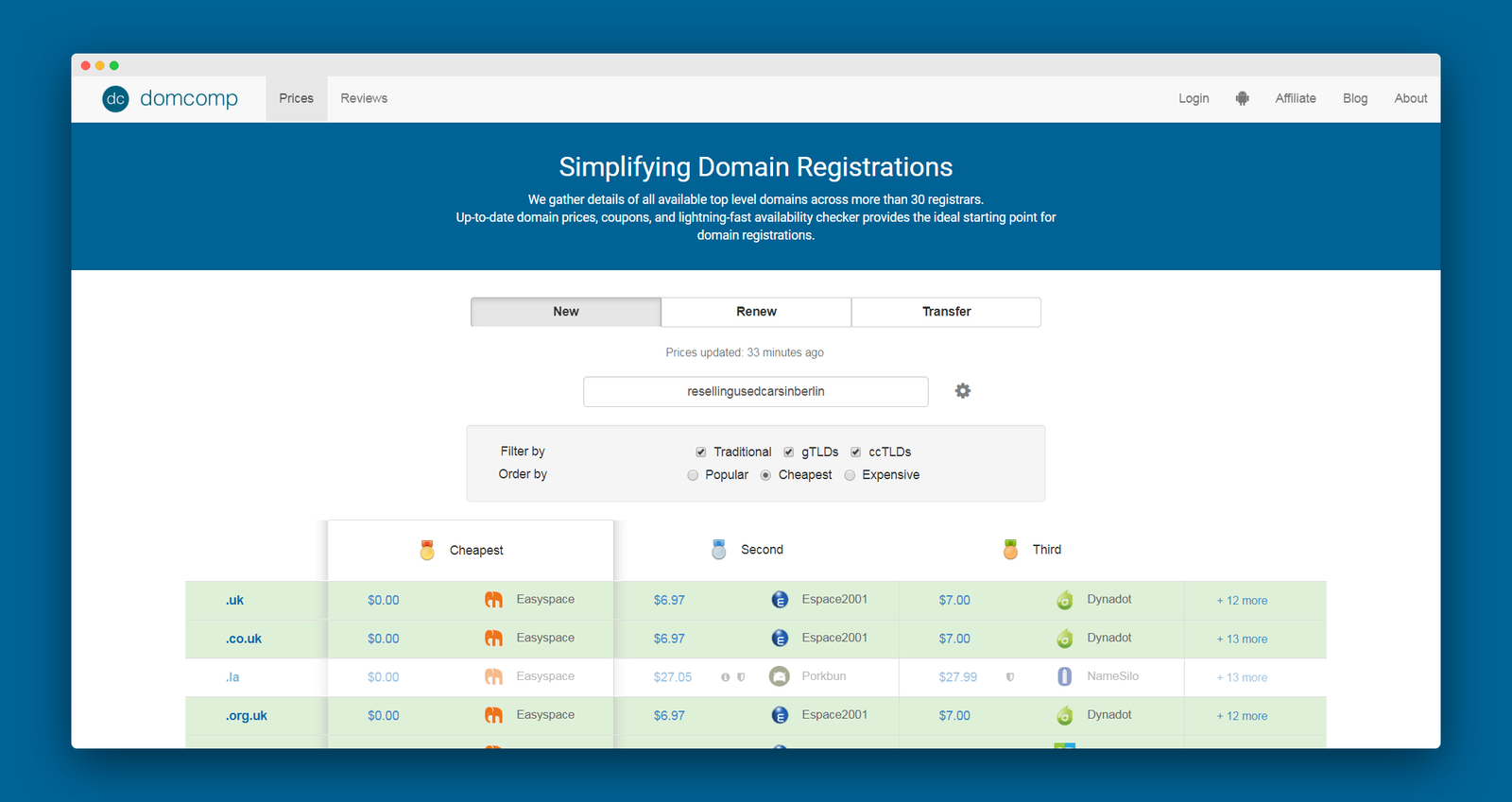Image resolution: width=1512 pixels, height=802 pixels.
Task: Select Cheapest order radio button
Action: 765,475
